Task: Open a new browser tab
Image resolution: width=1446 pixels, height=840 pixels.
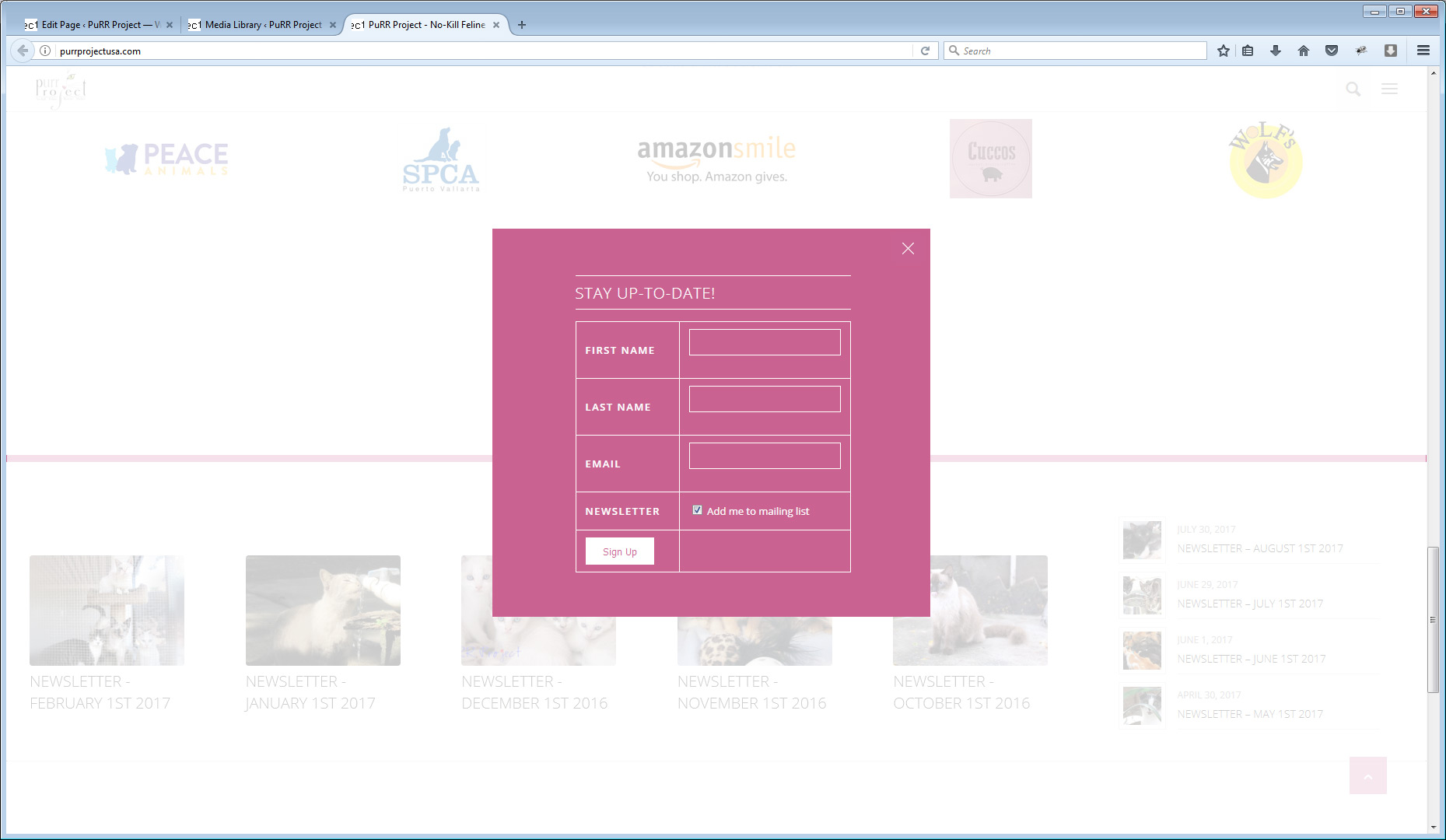Action: point(522,25)
